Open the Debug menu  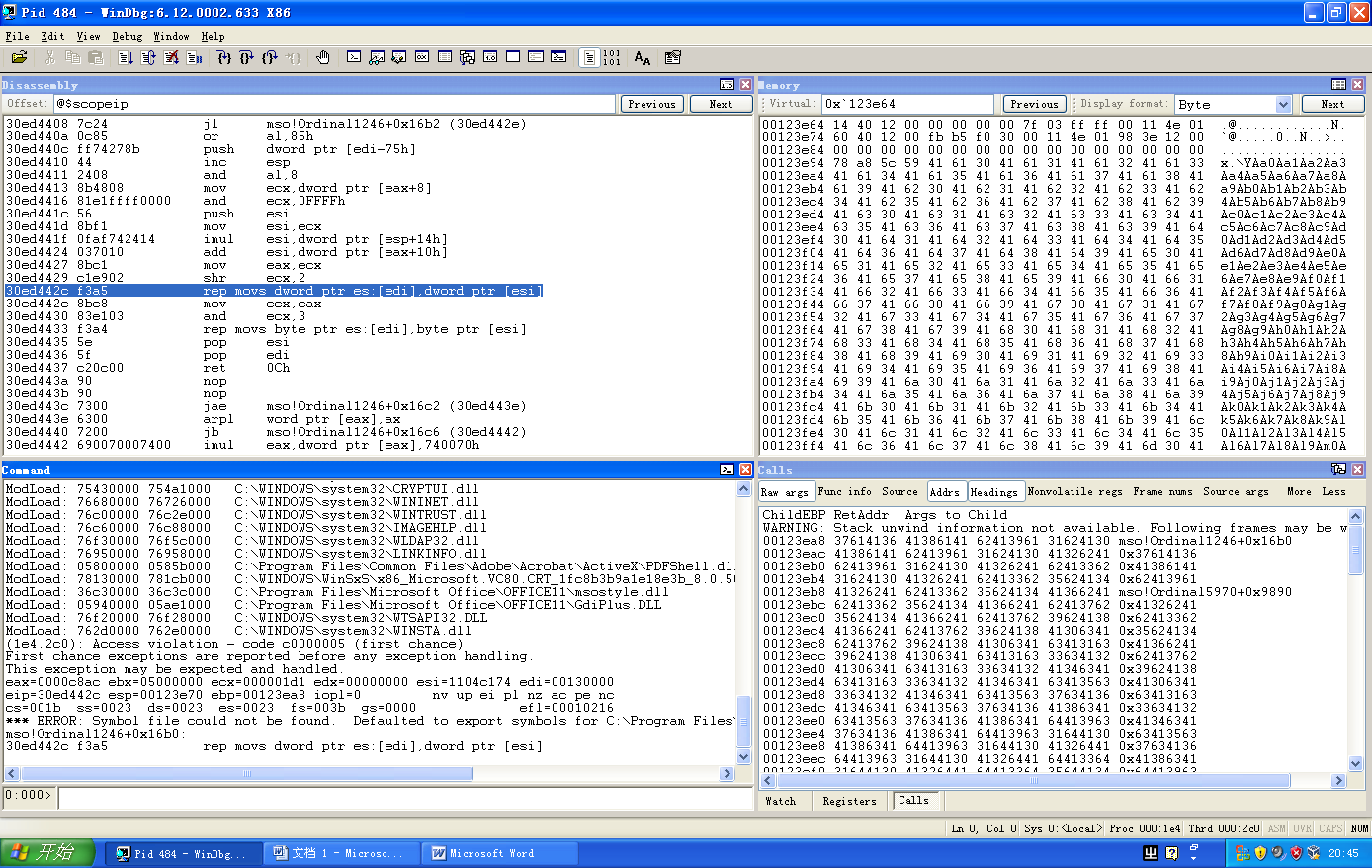coord(127,36)
